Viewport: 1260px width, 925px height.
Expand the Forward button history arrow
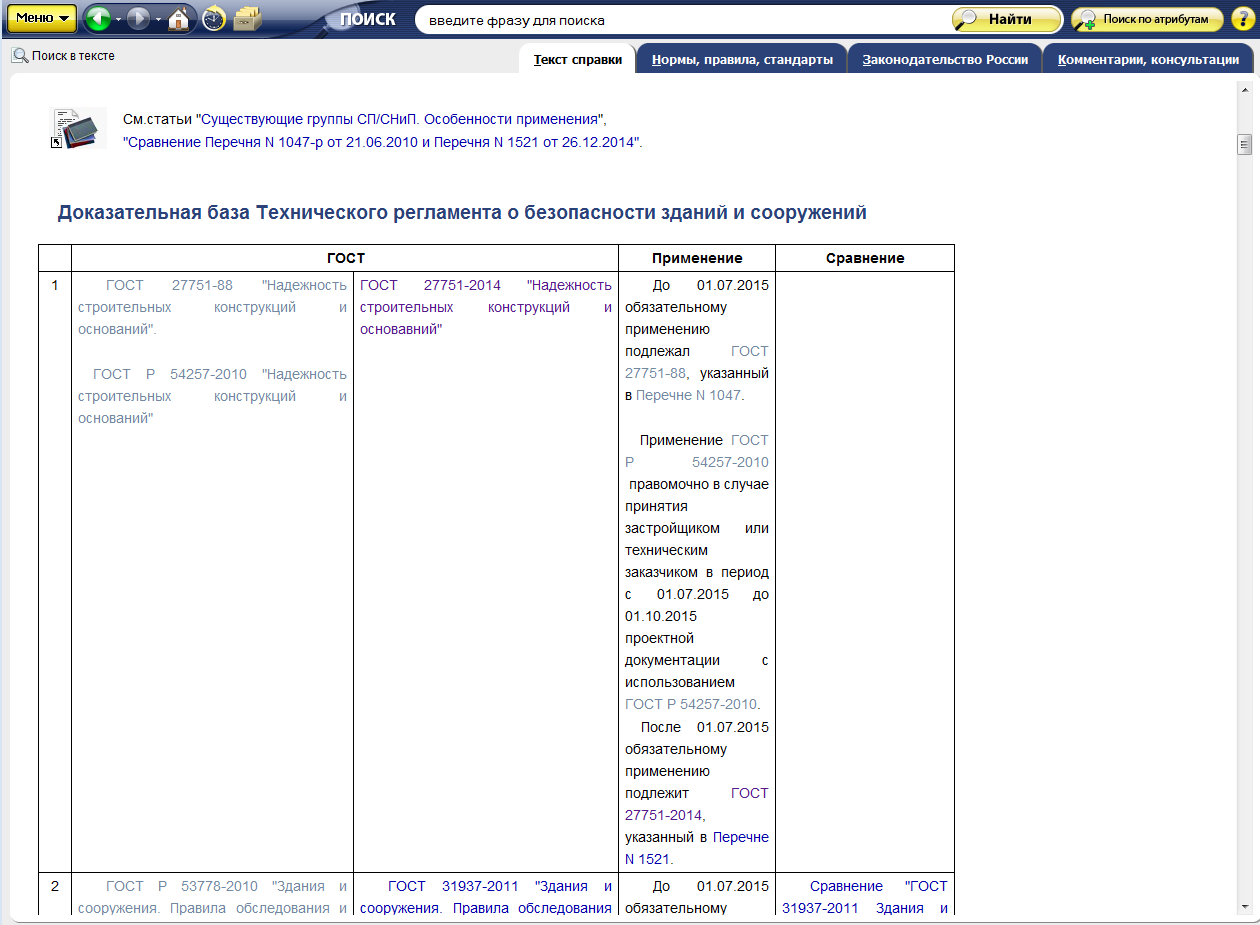(158, 20)
